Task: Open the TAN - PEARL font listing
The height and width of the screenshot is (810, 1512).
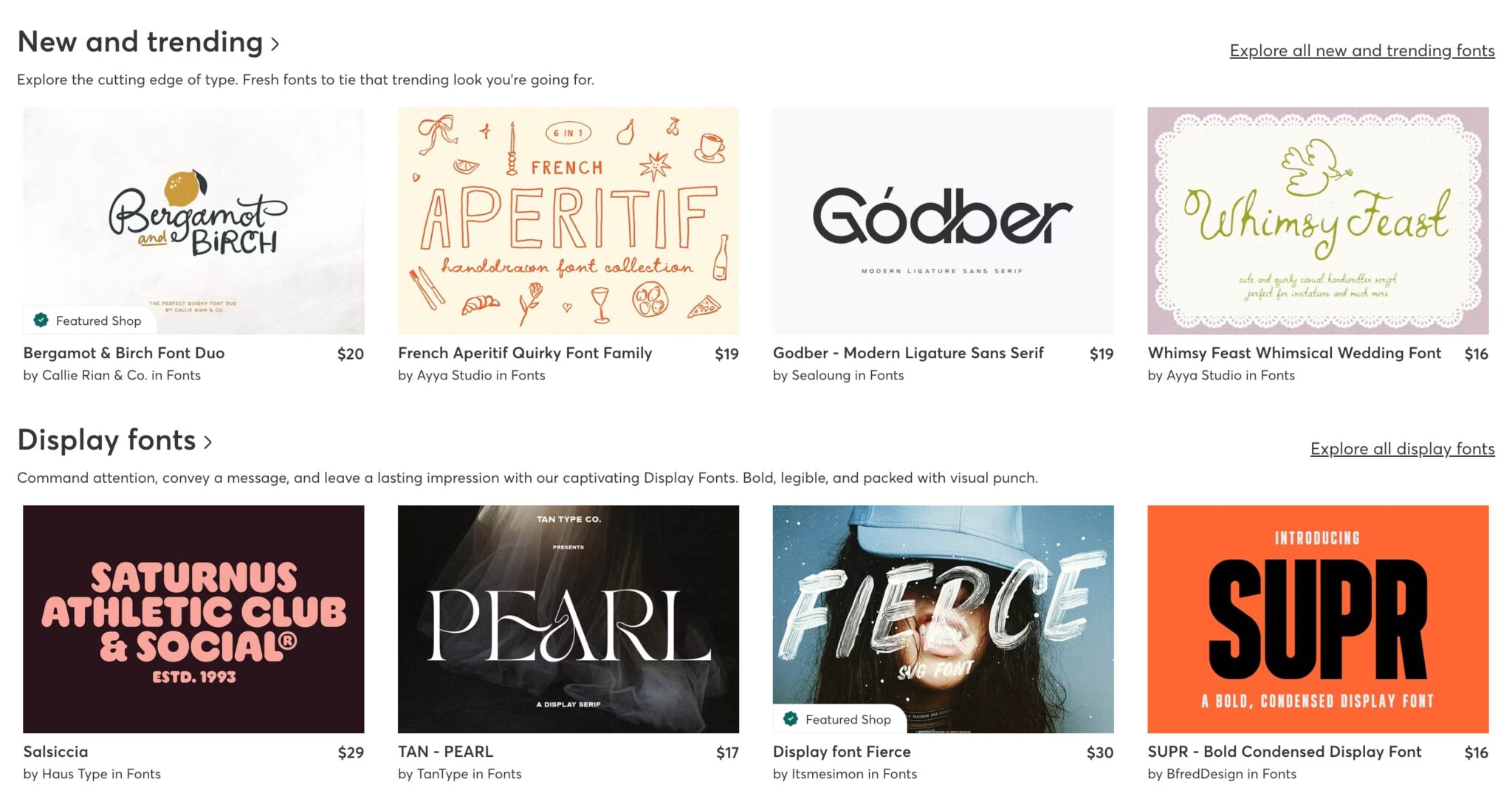Action: pyautogui.click(x=444, y=752)
